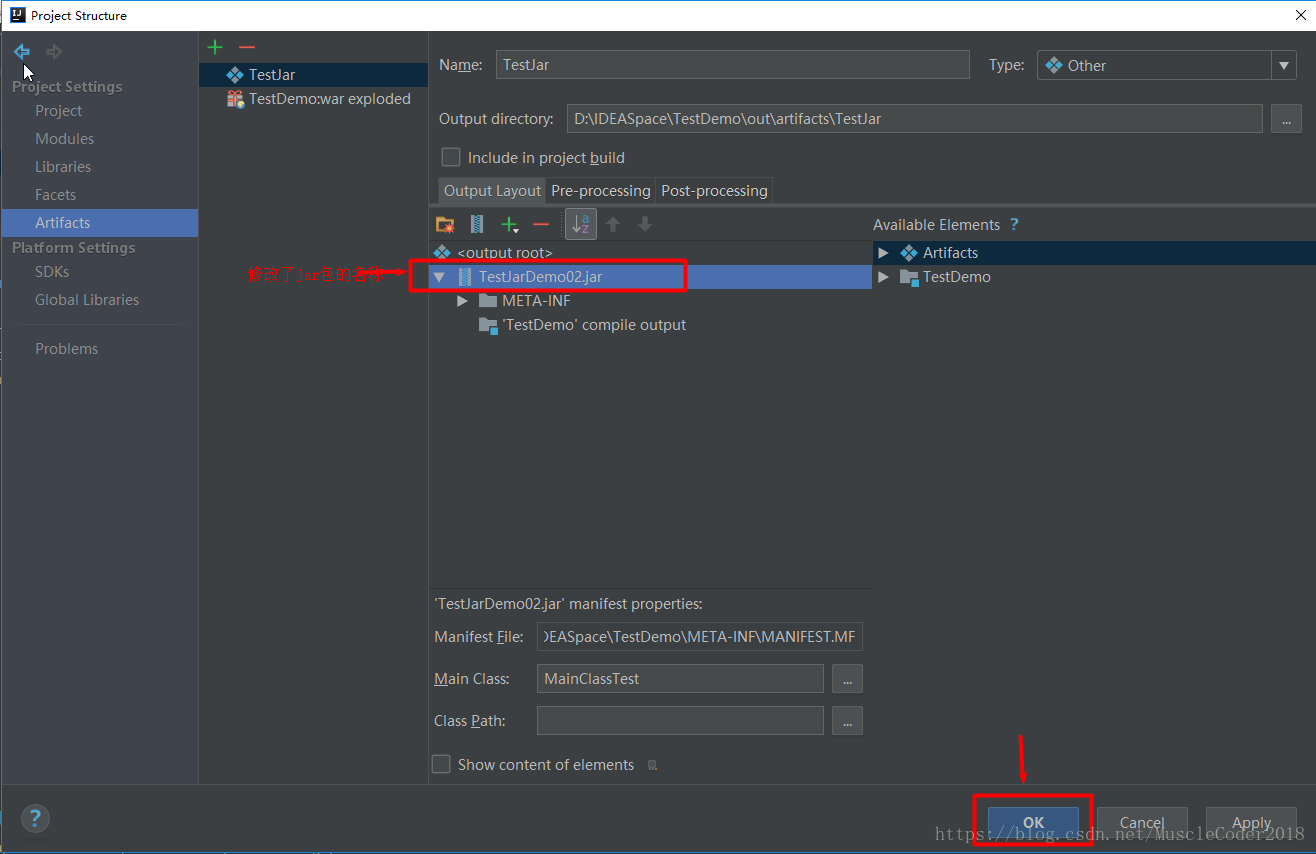Add a new artifact with green plus

[215, 47]
